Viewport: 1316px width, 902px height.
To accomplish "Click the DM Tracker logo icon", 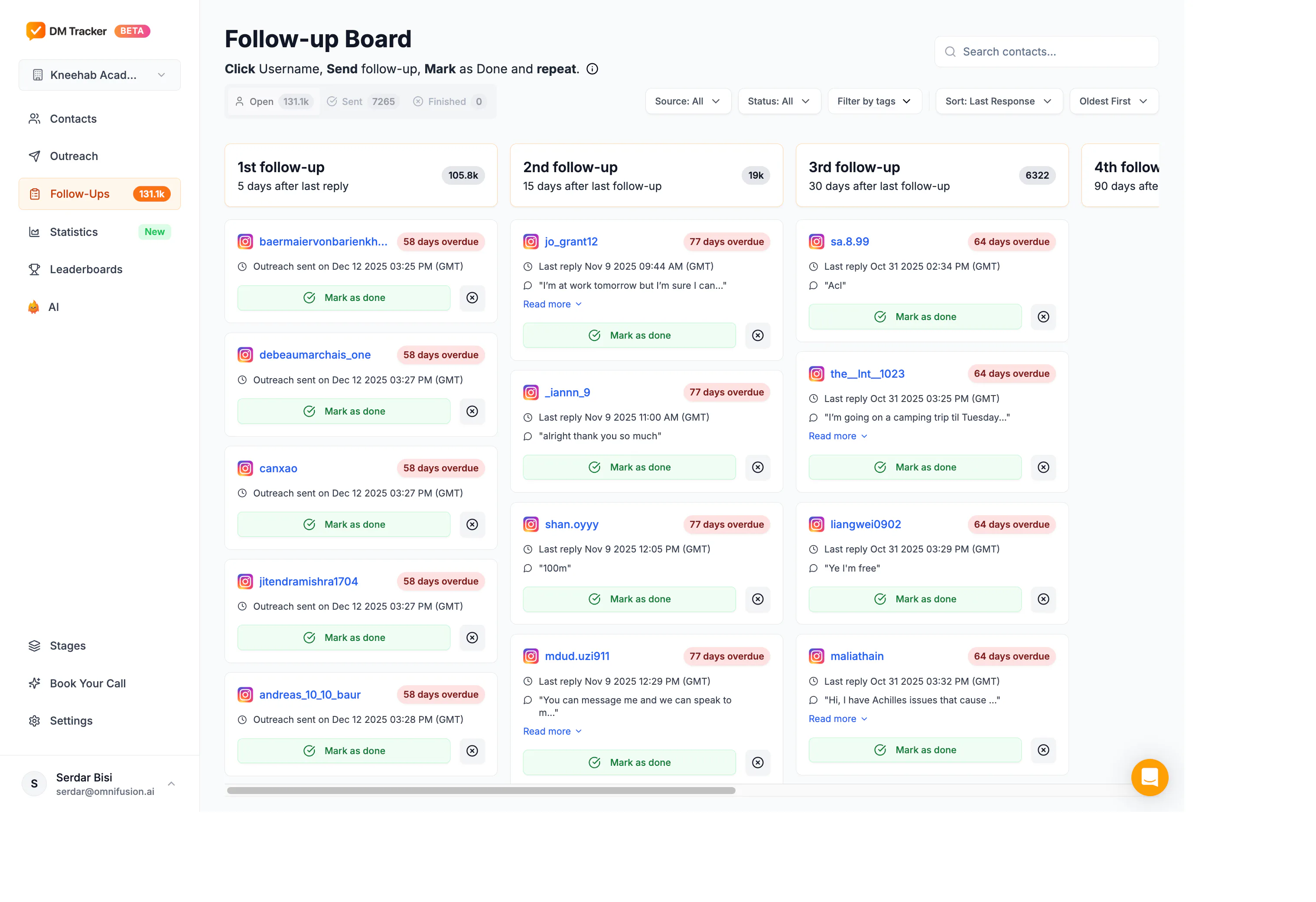I will tap(36, 31).
